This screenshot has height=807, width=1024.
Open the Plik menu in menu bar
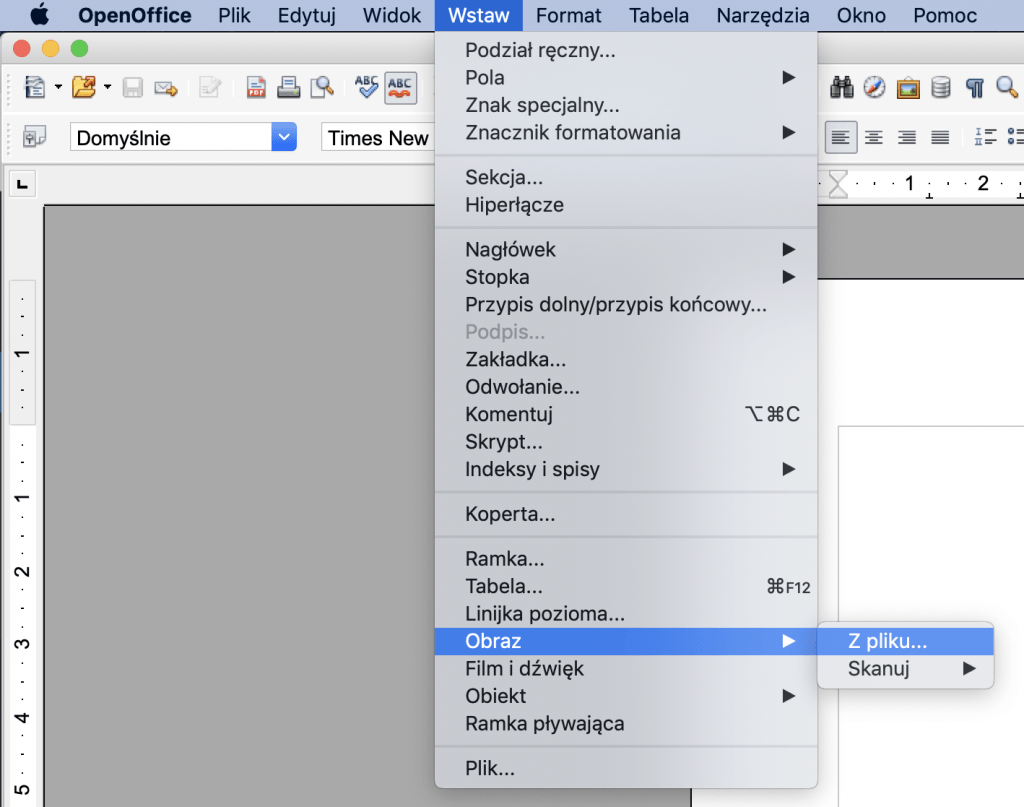click(234, 15)
